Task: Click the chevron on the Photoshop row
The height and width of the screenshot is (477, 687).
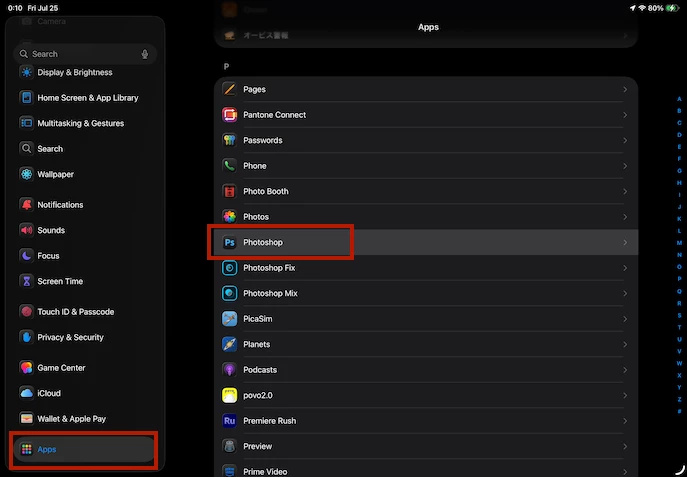Action: pos(625,242)
